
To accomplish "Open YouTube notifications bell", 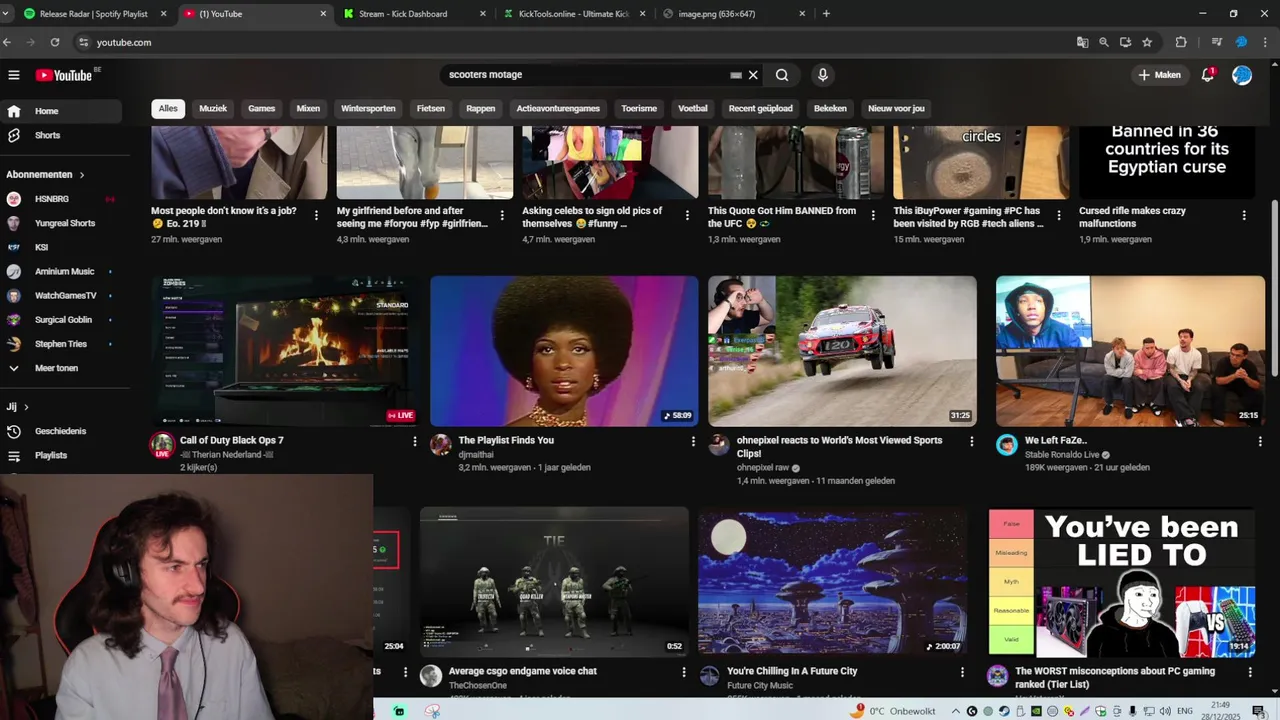I will coord(1208,75).
